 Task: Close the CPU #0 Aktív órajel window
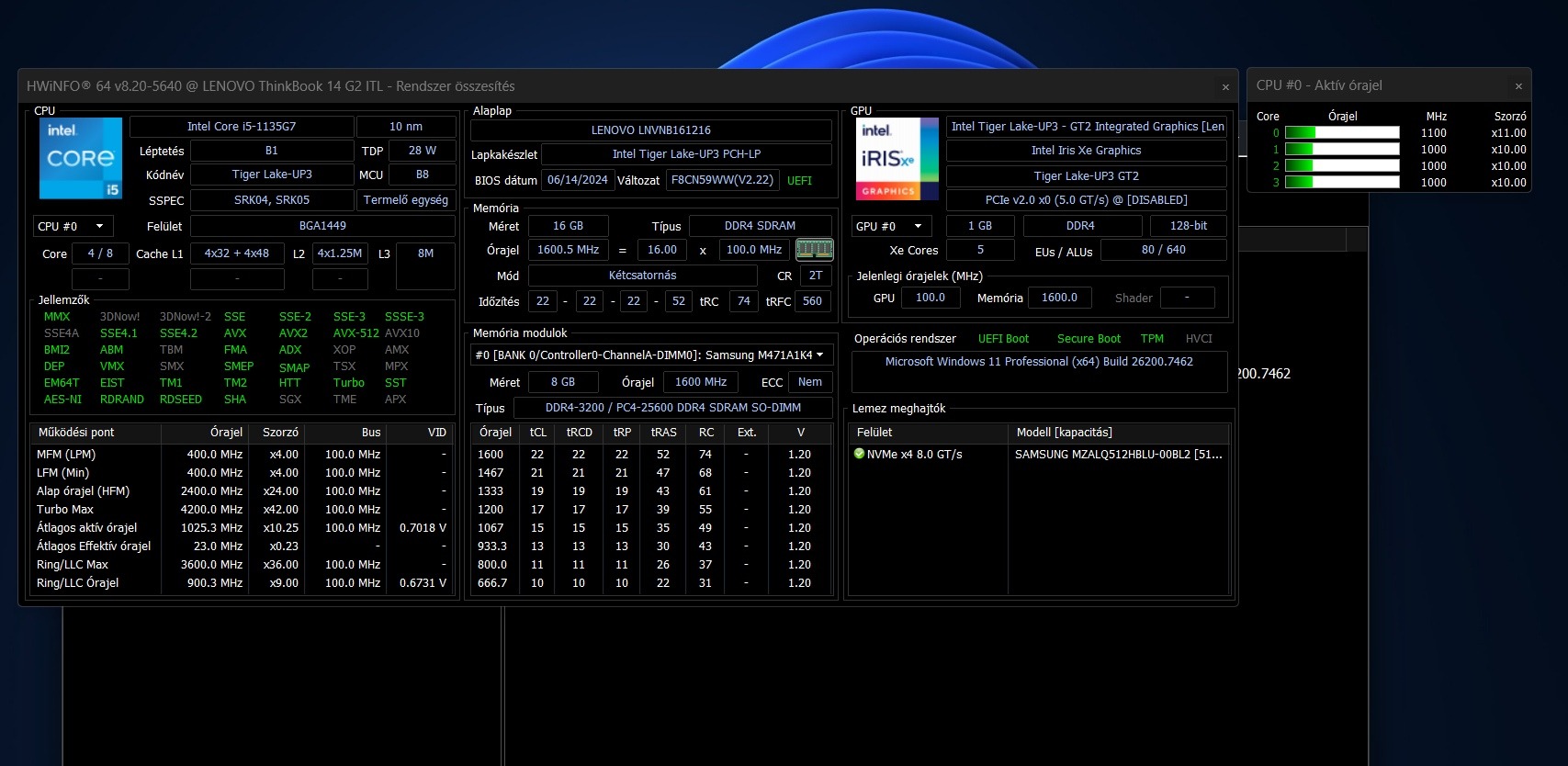point(1518,86)
